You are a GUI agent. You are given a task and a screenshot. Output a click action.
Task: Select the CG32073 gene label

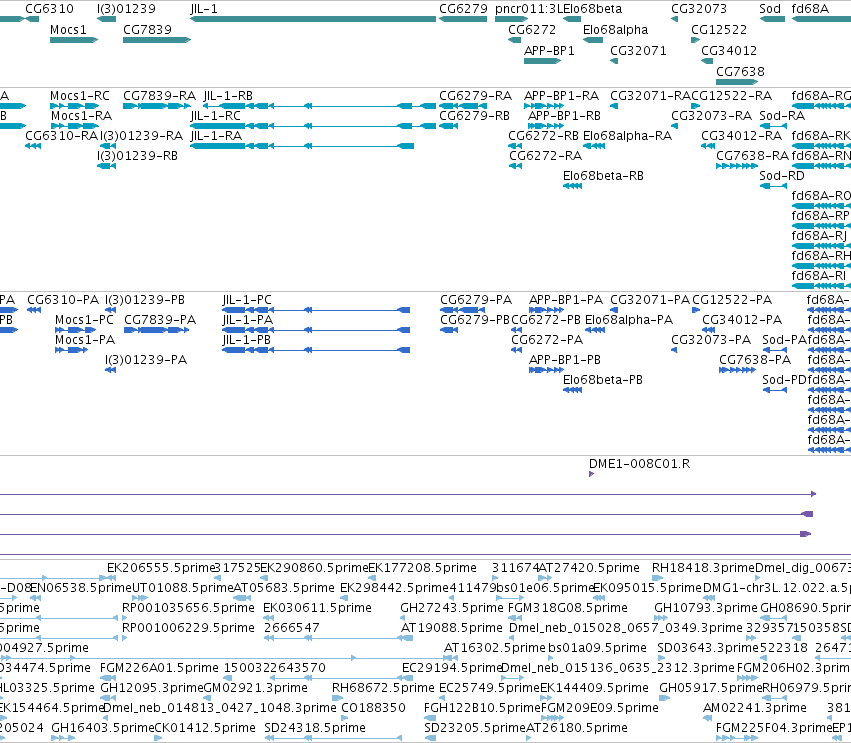click(x=699, y=9)
